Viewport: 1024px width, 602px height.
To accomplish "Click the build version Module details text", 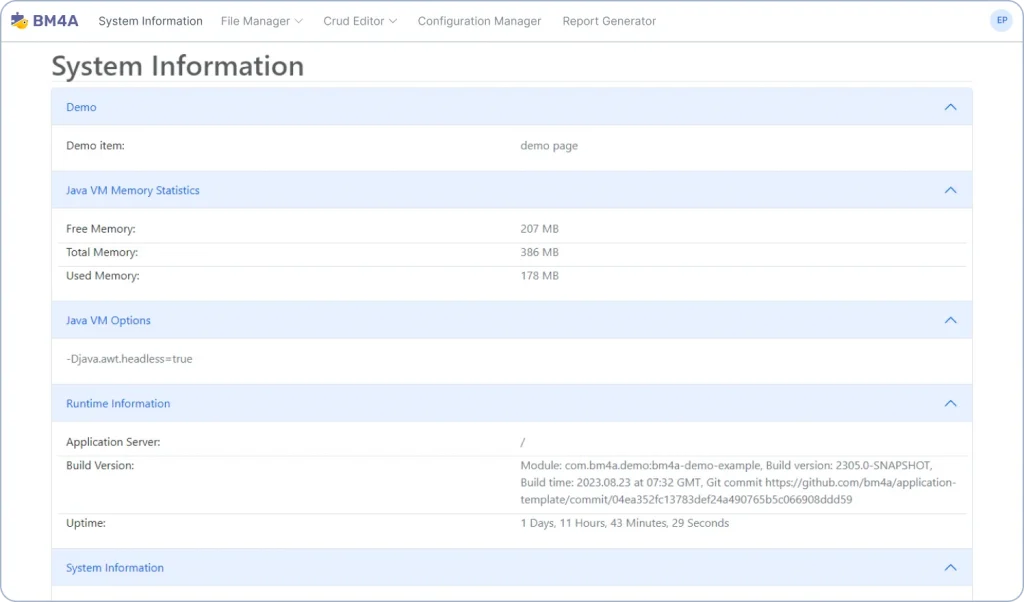I will coord(738,483).
